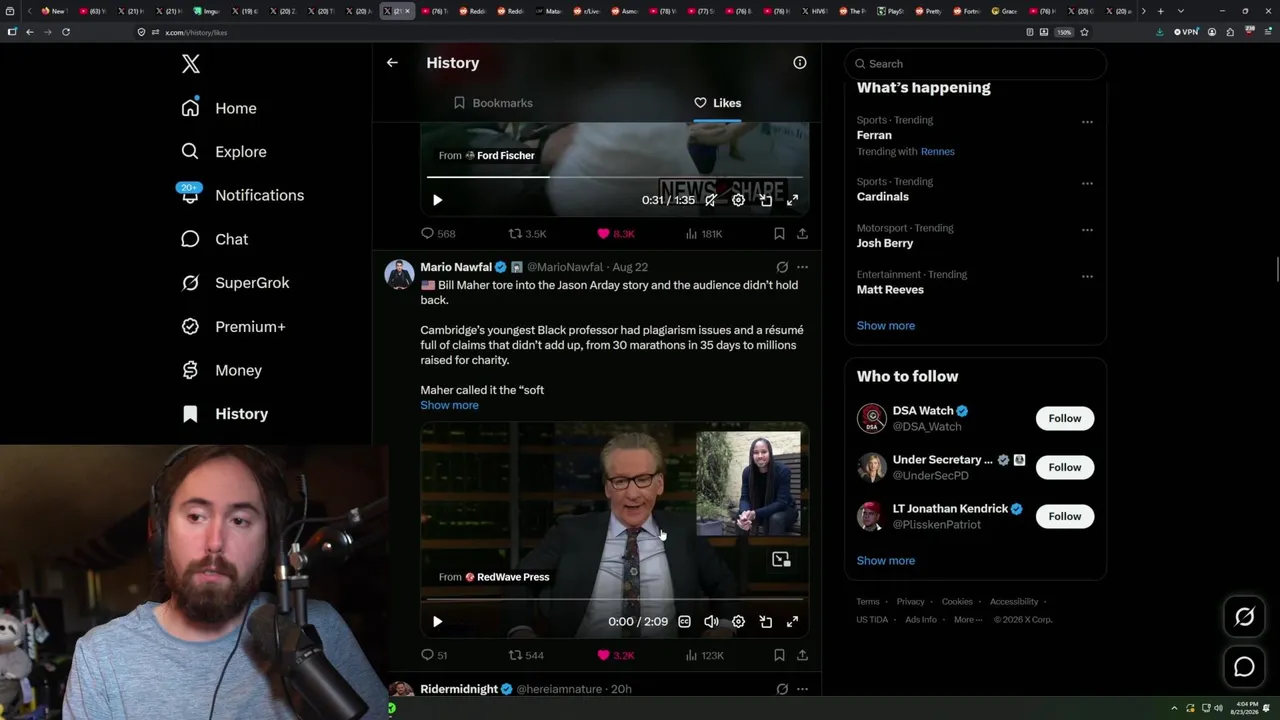Expand Mario Nawfal's post with Show more
Viewport: 1280px width, 720px height.
click(449, 405)
